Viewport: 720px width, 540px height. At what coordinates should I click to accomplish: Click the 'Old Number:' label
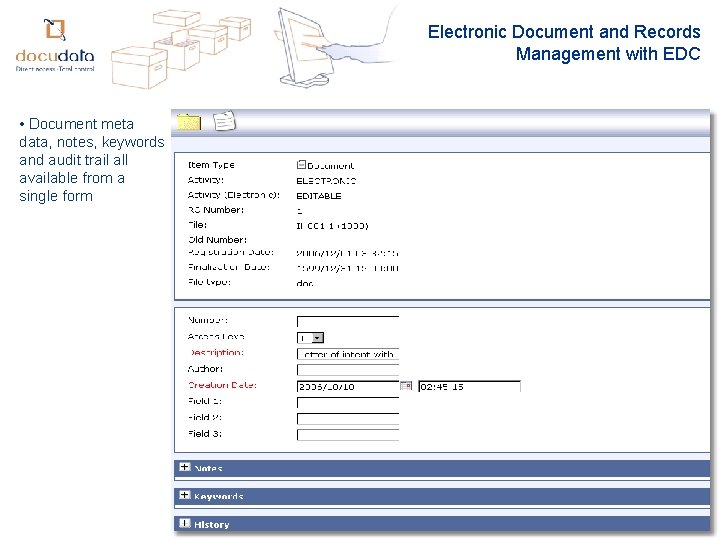click(217, 240)
